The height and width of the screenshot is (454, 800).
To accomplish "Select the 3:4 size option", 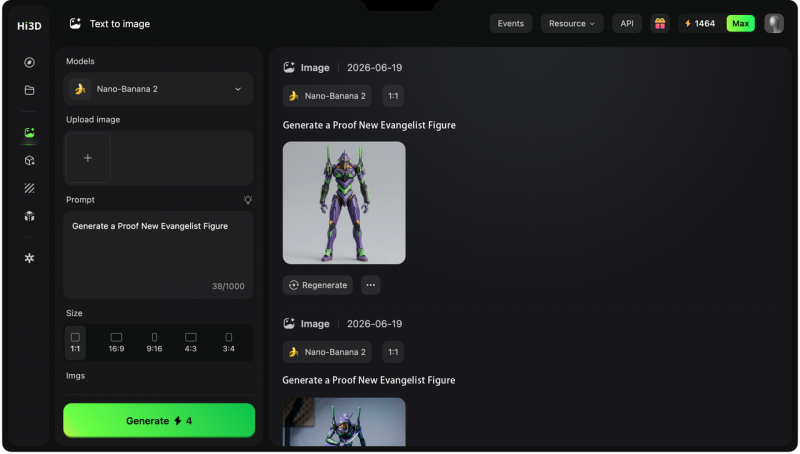I will (x=229, y=342).
